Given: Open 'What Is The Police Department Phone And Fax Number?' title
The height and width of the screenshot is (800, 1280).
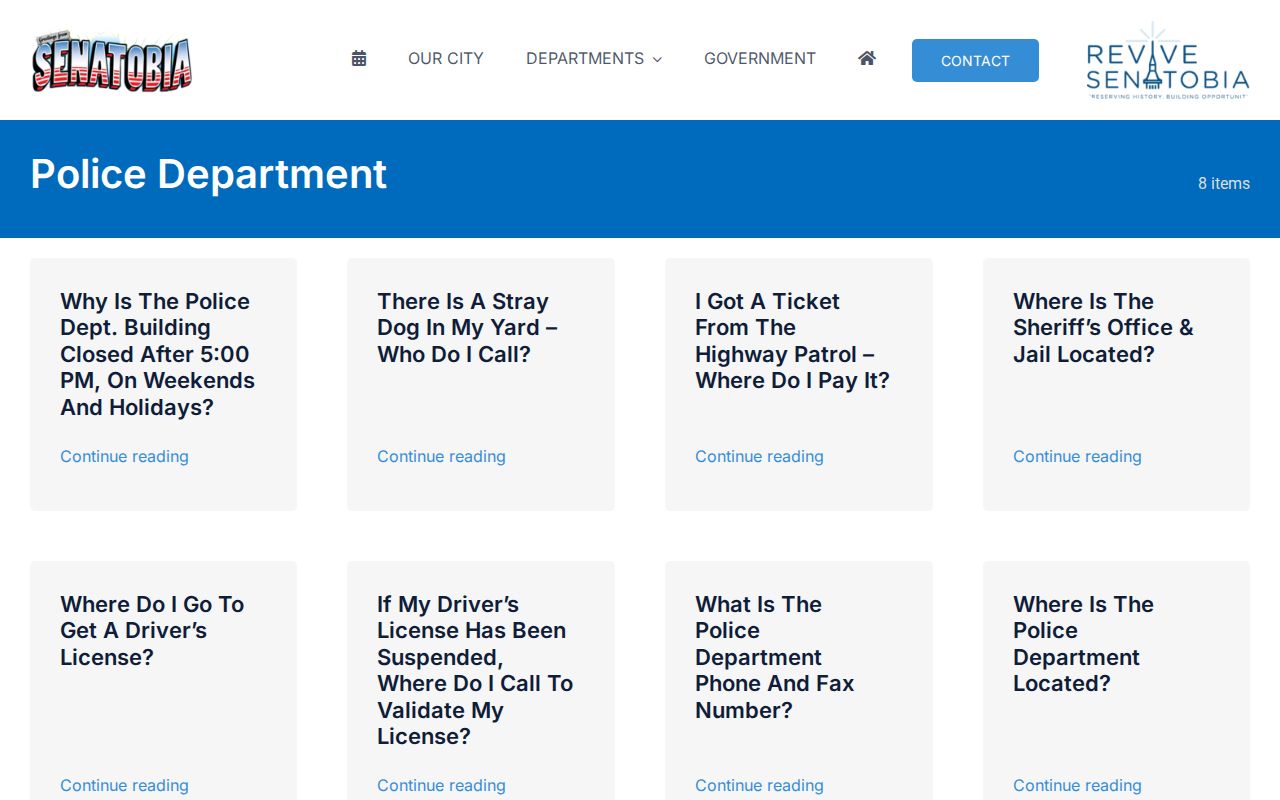Looking at the screenshot, I should click(775, 657).
